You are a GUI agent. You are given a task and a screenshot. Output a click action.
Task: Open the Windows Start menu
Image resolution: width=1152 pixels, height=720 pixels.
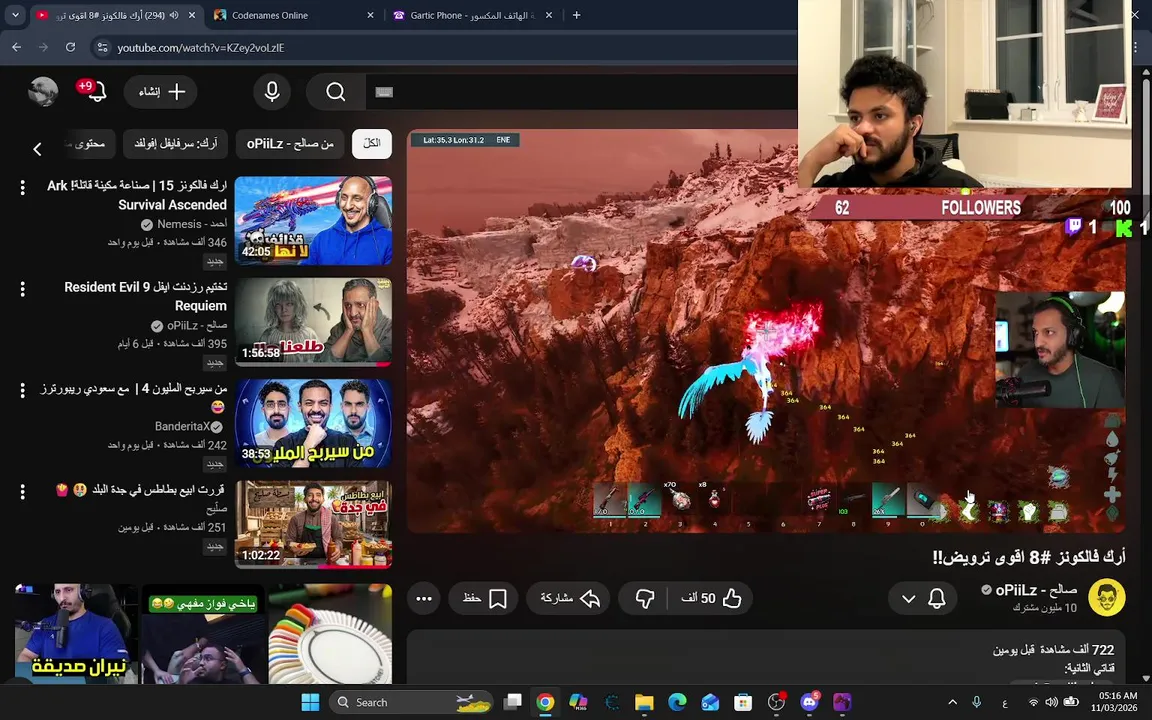click(311, 702)
